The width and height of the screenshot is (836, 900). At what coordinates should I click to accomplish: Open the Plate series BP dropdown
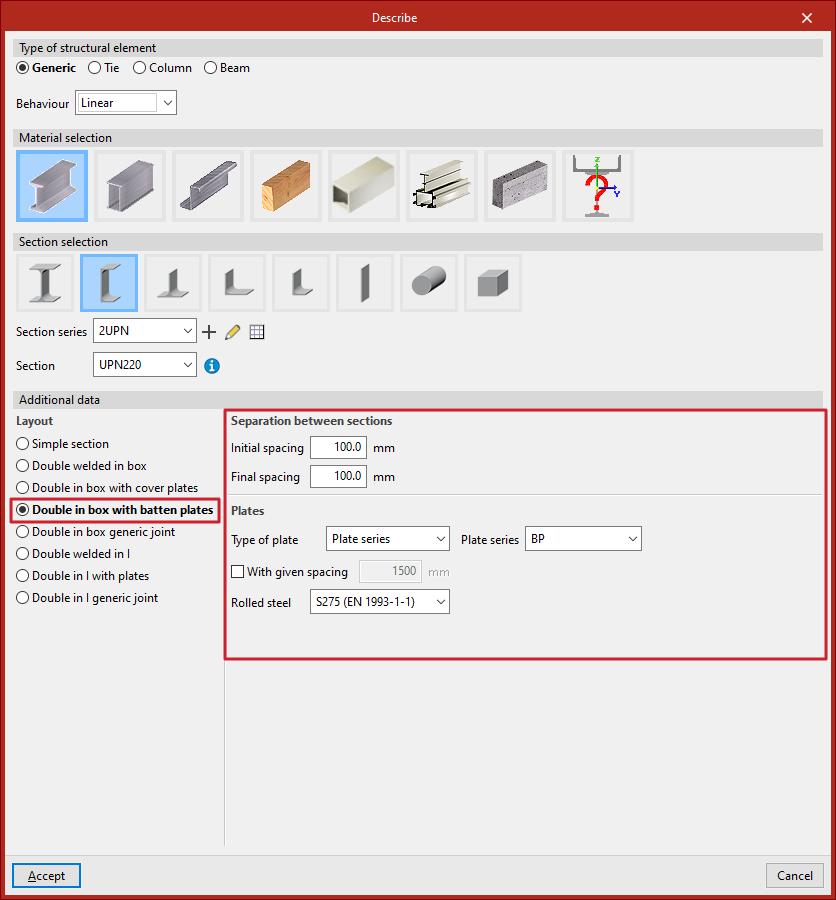[583, 539]
